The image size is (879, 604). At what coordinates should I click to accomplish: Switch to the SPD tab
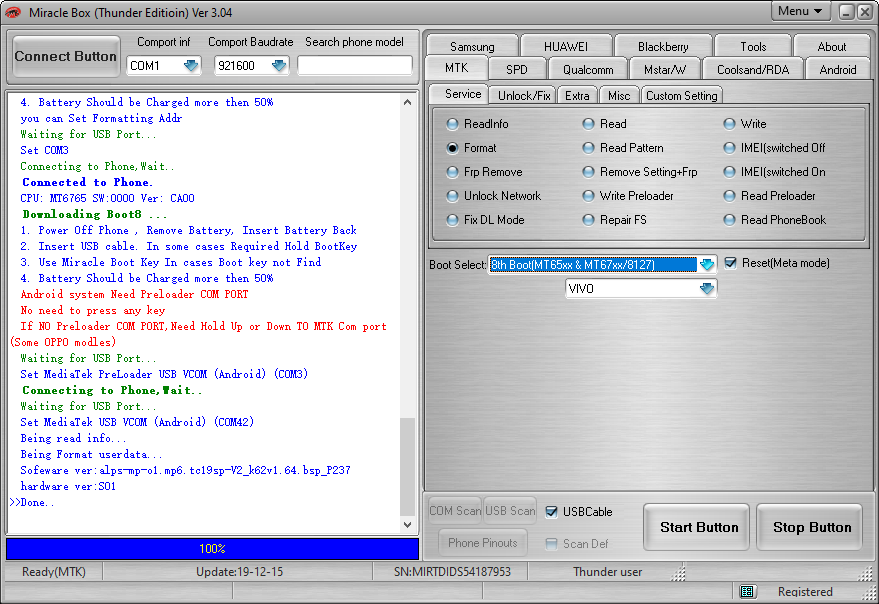[517, 69]
